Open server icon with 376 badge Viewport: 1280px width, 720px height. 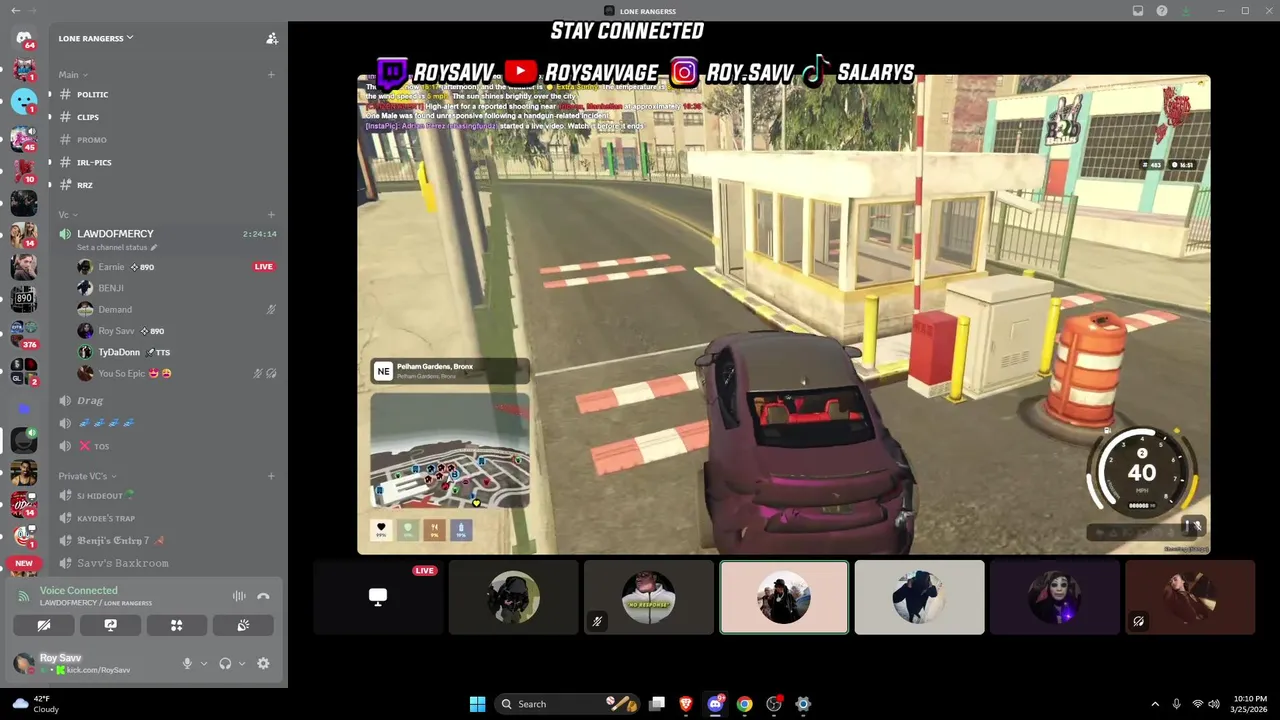(x=24, y=333)
